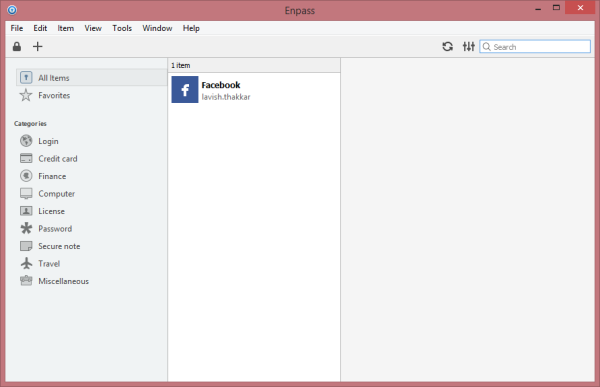Click the Facebook logo thumbnail
The height and width of the screenshot is (387, 600).
click(185, 90)
